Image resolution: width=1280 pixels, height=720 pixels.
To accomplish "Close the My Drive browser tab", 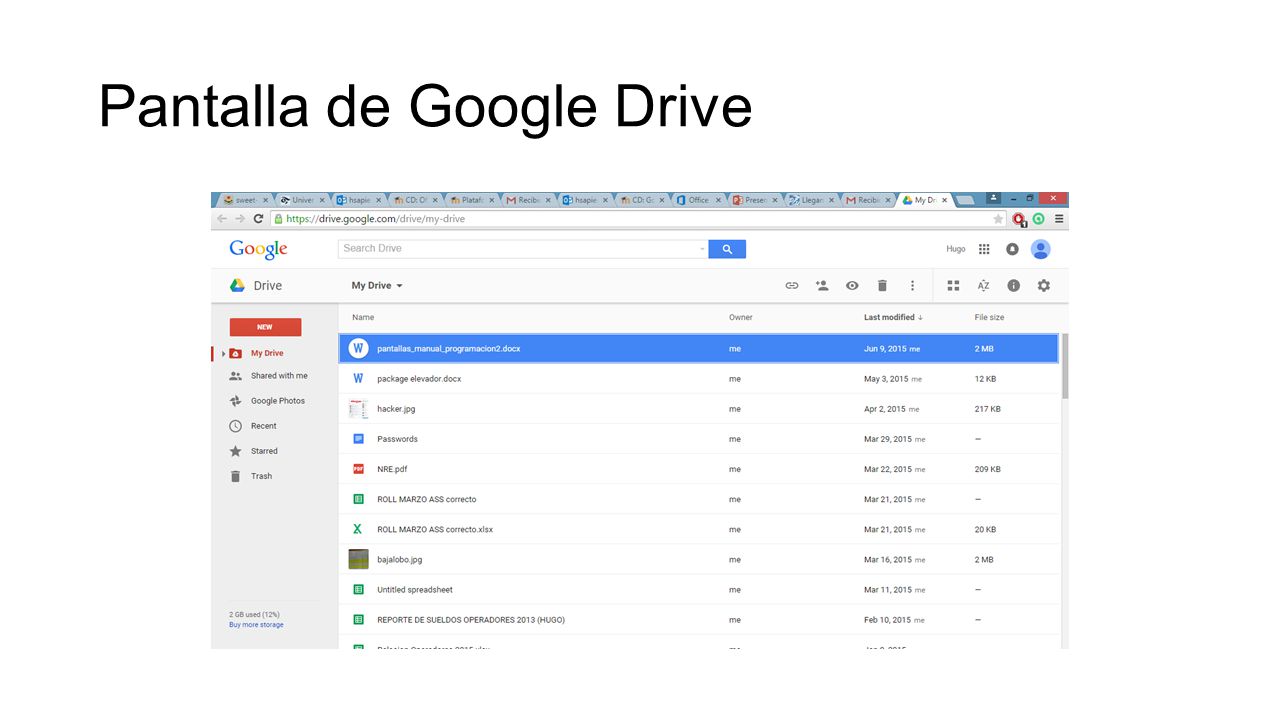I will [x=944, y=200].
